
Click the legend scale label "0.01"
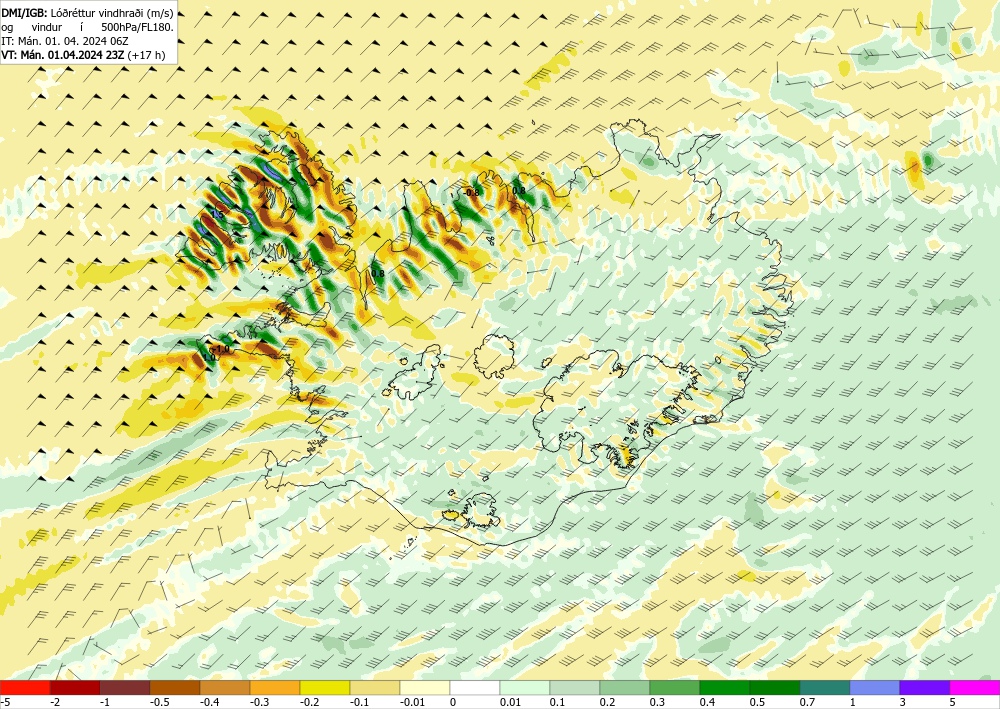[510, 702]
